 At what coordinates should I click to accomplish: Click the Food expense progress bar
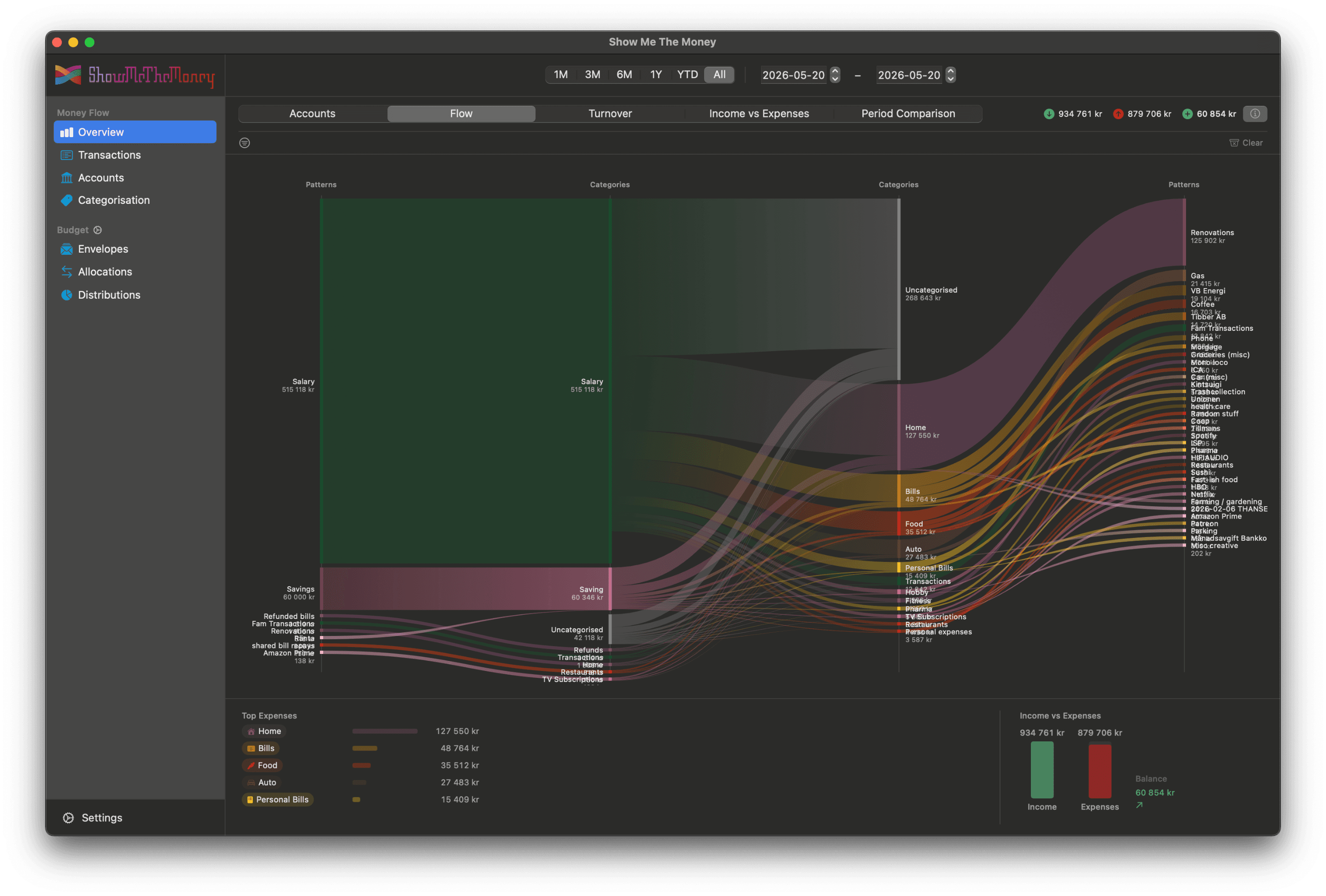(x=361, y=765)
